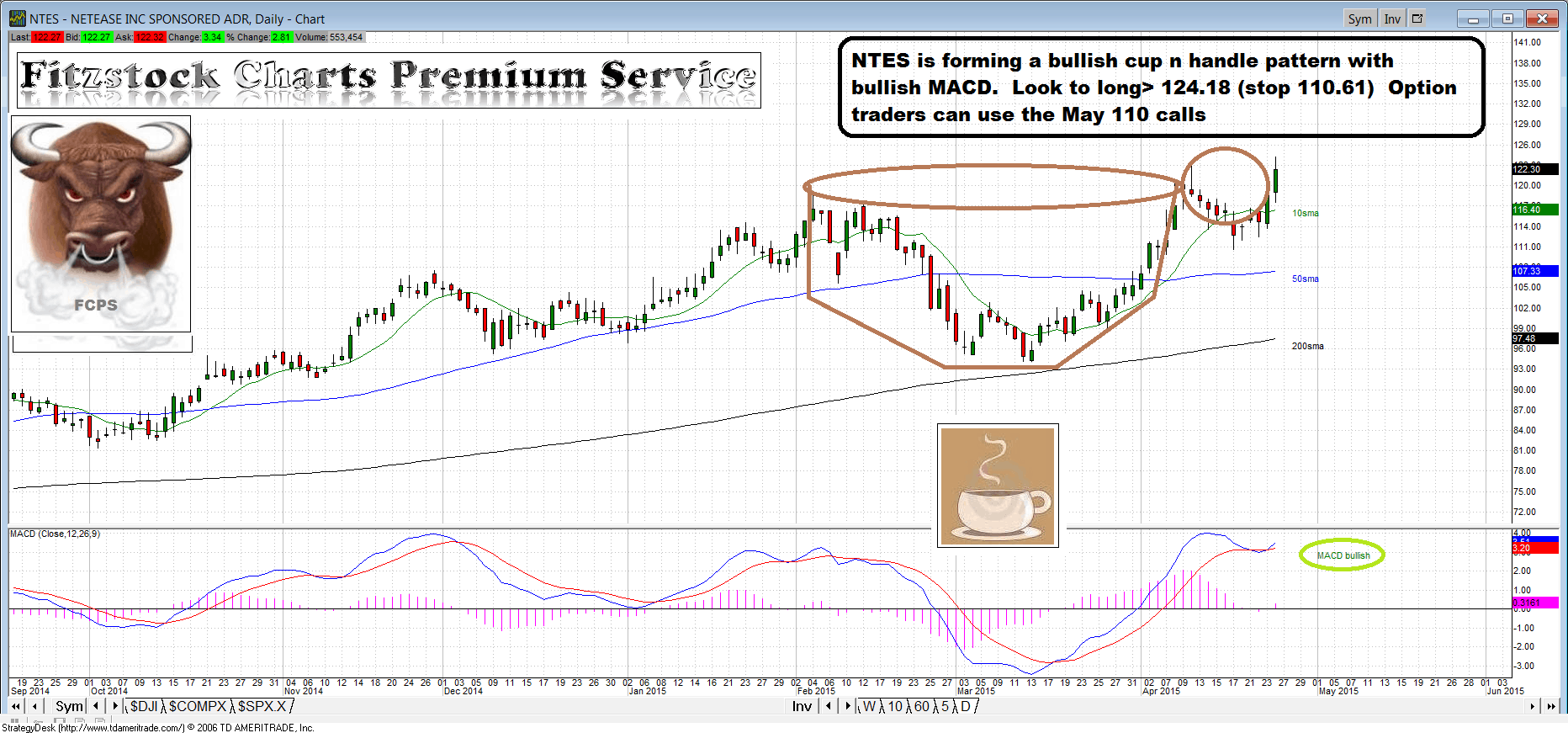The height and width of the screenshot is (733, 1568).
Task: Click the Inv next arrow at bottom
Action: coord(847,707)
